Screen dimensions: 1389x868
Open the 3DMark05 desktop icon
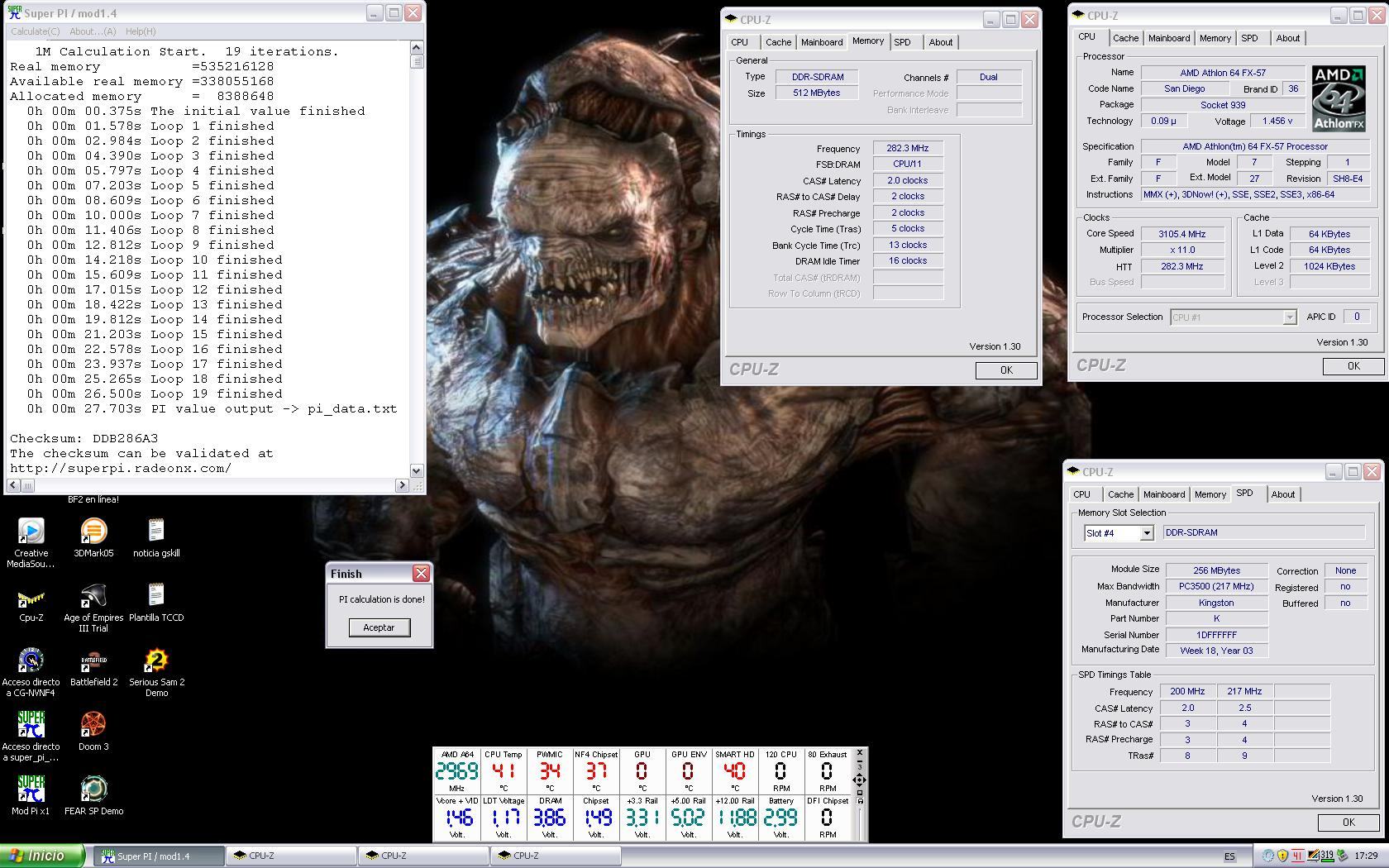[93, 532]
